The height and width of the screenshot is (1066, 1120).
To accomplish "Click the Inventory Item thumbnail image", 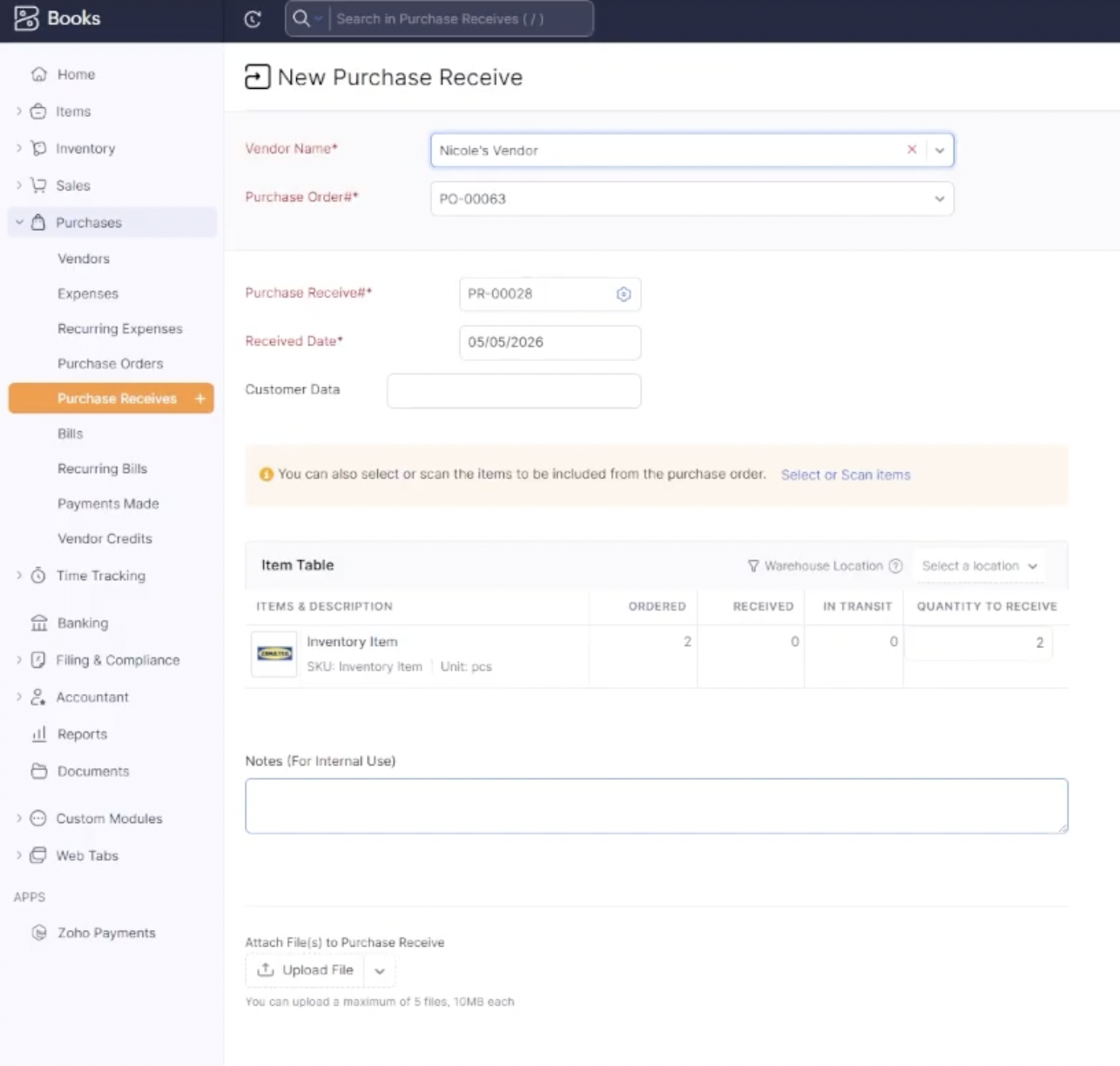I will (273, 654).
